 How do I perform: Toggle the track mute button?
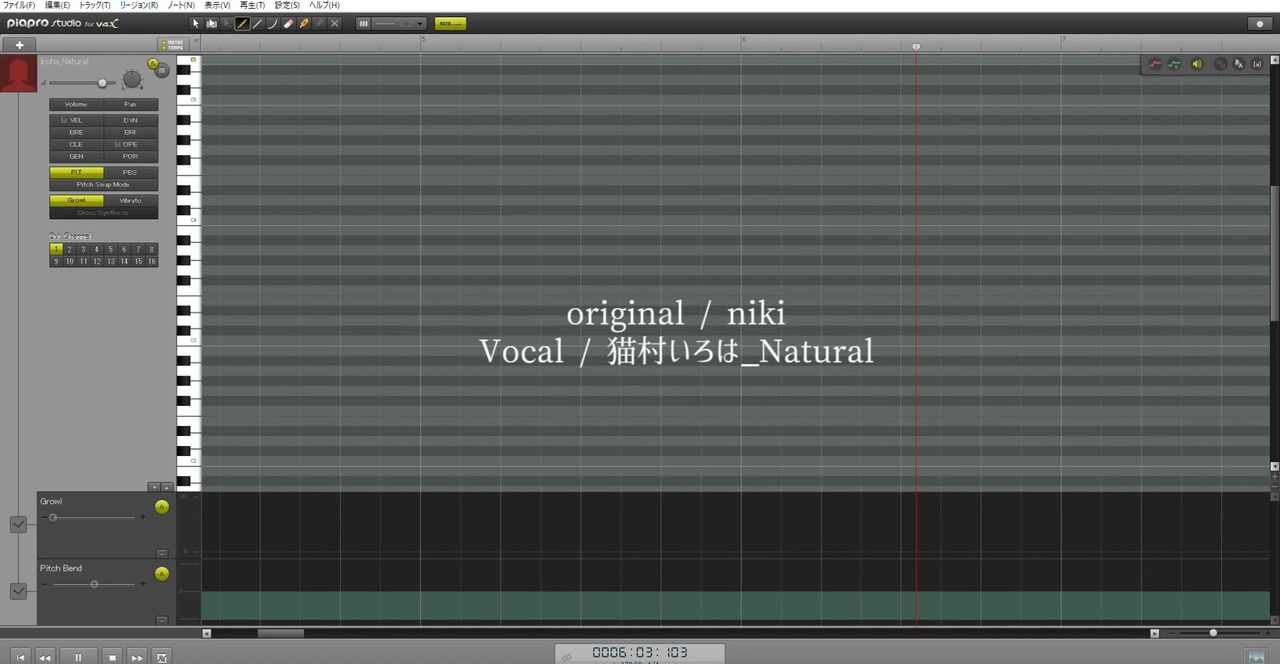coord(162,70)
